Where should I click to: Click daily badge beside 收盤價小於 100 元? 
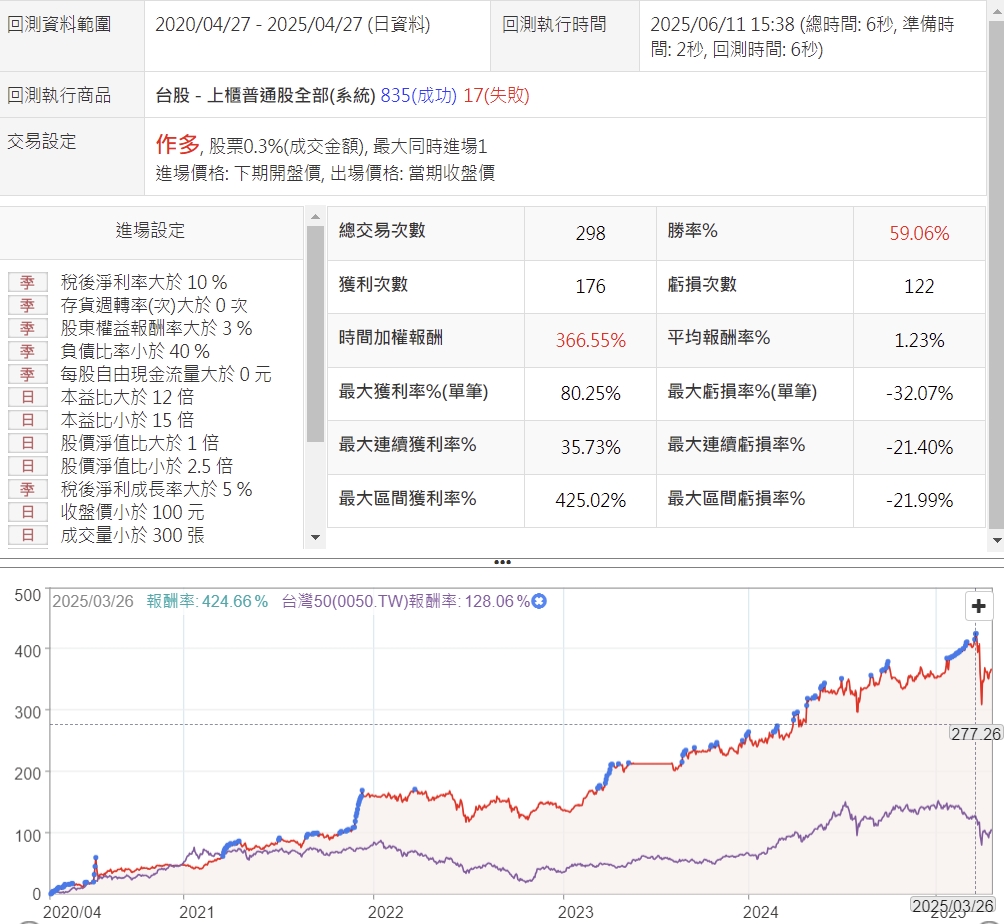click(x=27, y=512)
